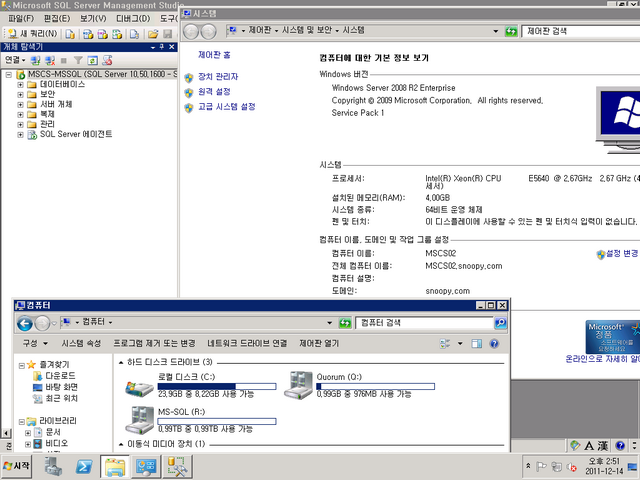Expand the 복제 folder node
Image resolution: width=640 pixels, height=480 pixels.
[20, 115]
